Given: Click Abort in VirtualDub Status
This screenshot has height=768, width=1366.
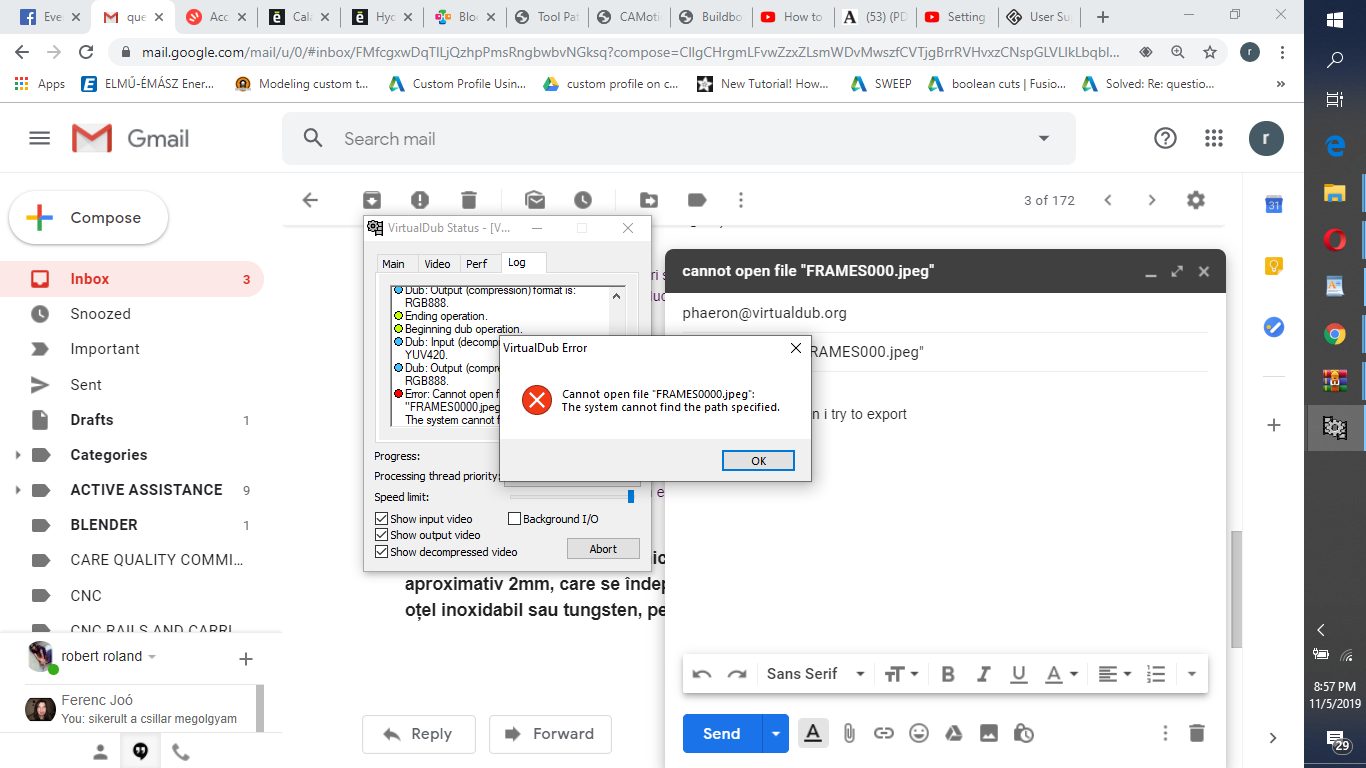Looking at the screenshot, I should 603,549.
